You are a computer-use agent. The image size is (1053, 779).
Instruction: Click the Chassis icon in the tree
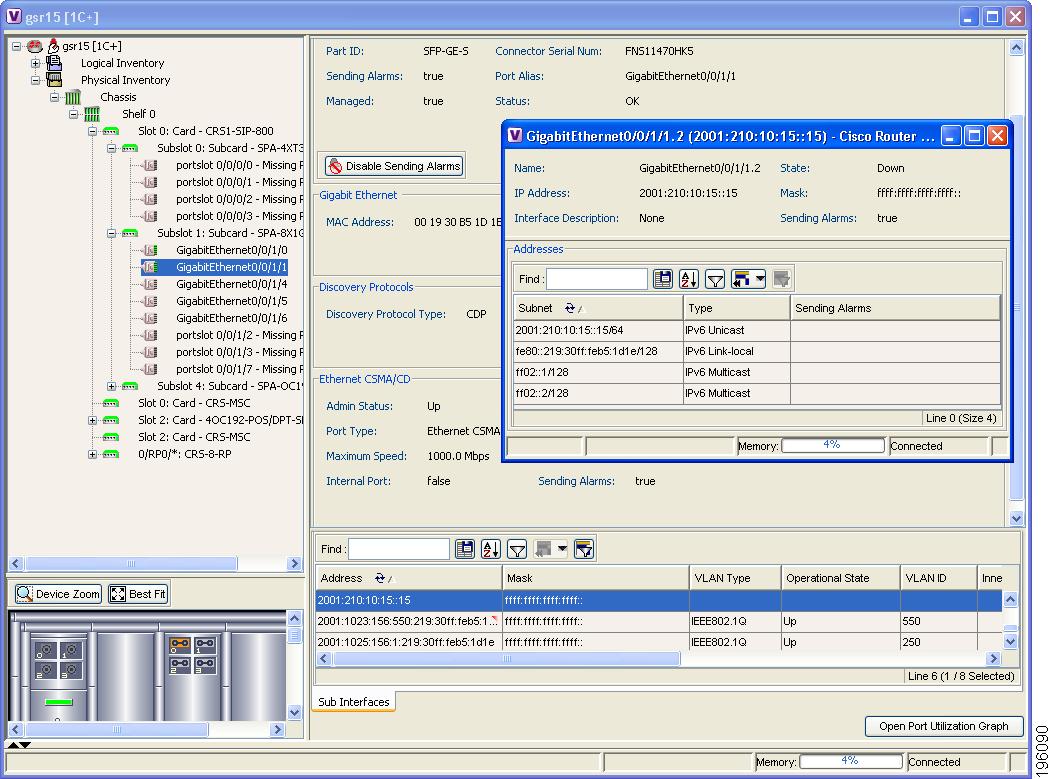tap(73, 97)
